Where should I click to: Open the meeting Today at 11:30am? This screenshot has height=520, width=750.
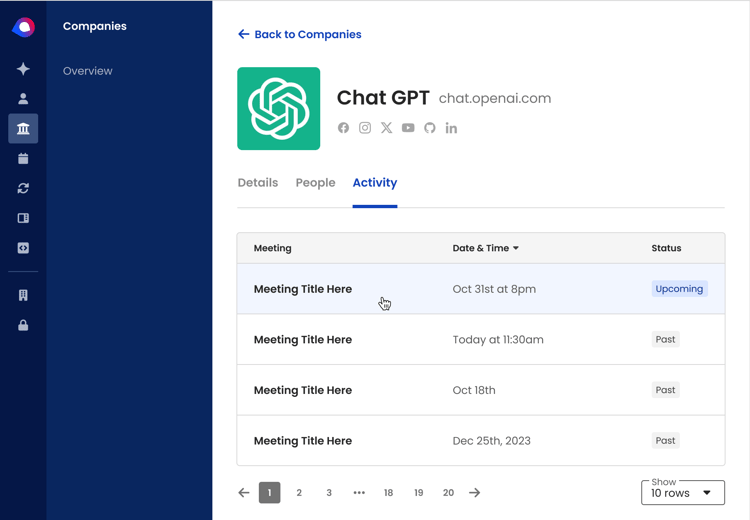(481, 340)
